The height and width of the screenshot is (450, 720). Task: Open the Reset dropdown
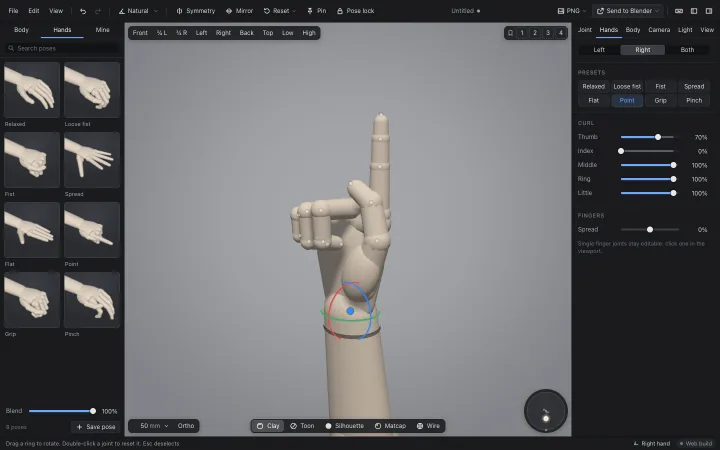(x=280, y=11)
